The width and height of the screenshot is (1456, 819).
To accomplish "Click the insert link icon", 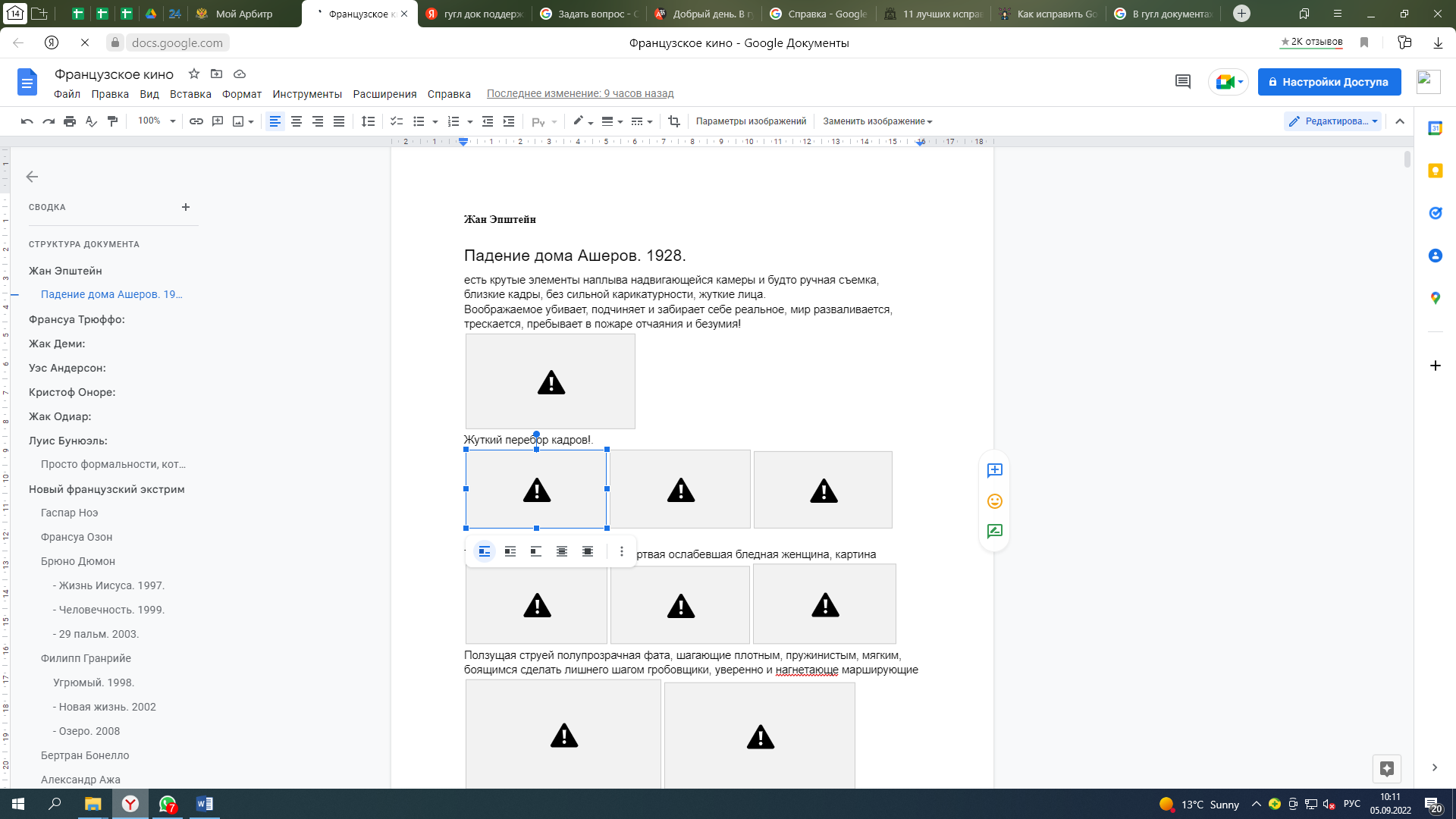I will [x=196, y=121].
